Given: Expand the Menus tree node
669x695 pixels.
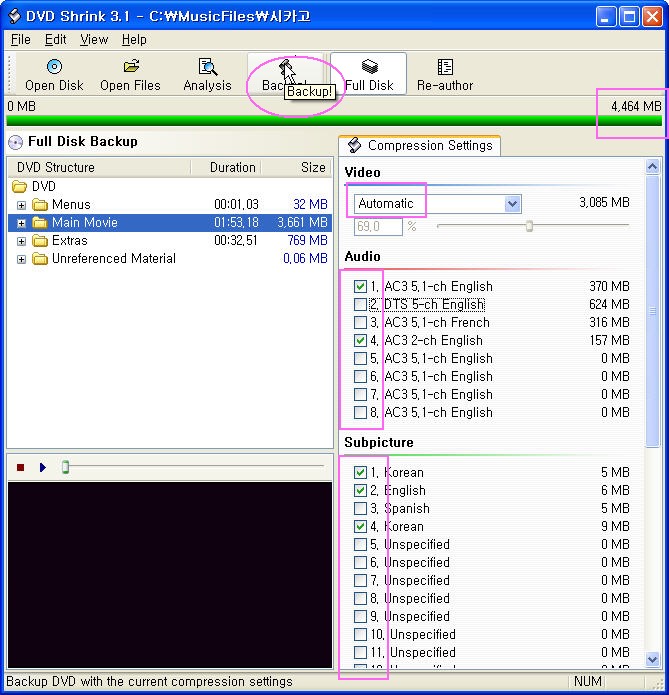Looking at the screenshot, I should point(21,205).
